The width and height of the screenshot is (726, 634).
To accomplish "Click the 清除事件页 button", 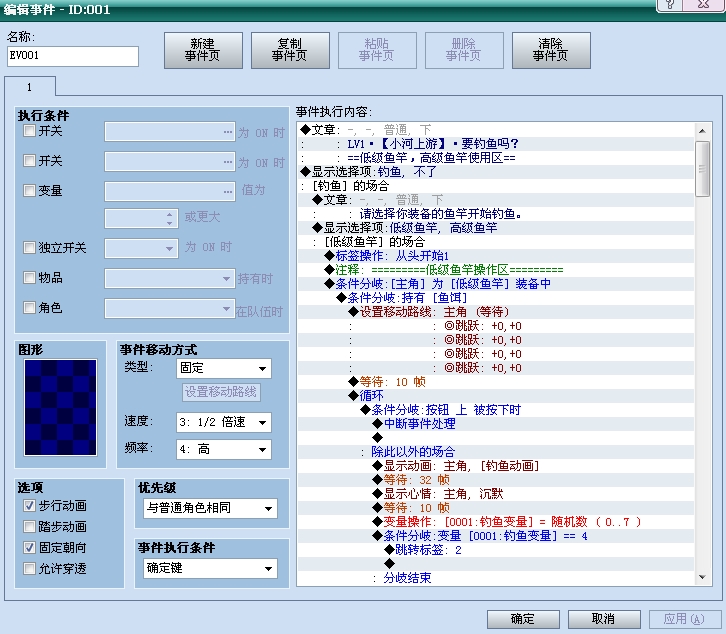I will (x=551, y=50).
